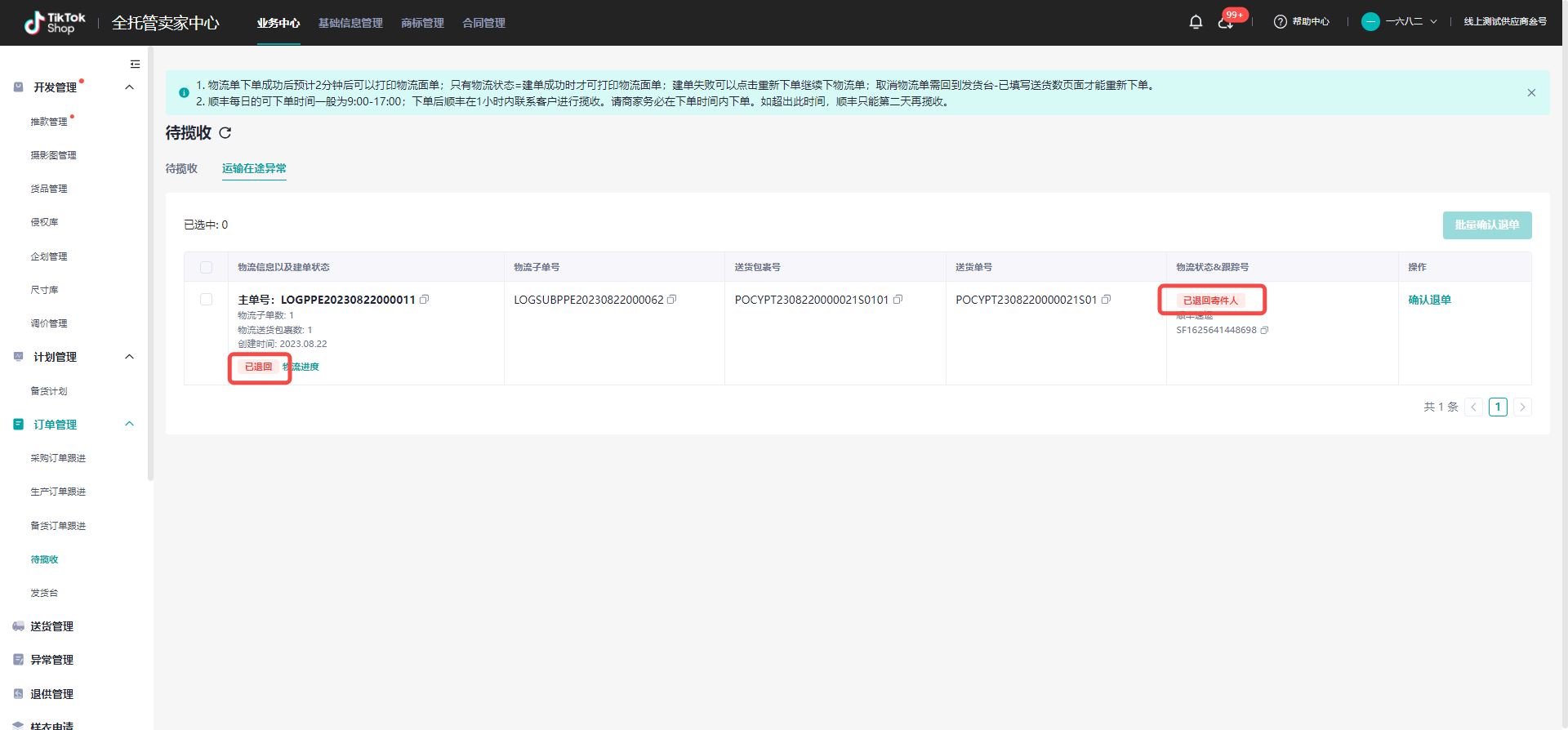Viewport: 1568px width, 730px height.
Task: Click the 计划管理 sidebar icon
Action: click(18, 357)
